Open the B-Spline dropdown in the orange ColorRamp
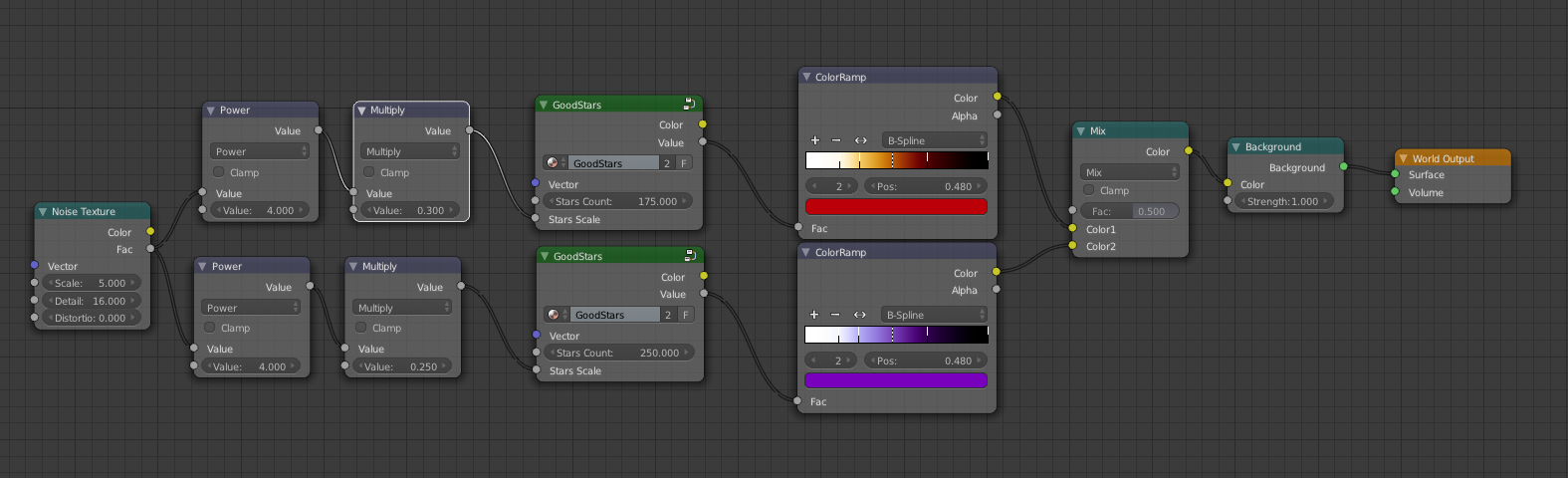1568x478 pixels. (934, 140)
